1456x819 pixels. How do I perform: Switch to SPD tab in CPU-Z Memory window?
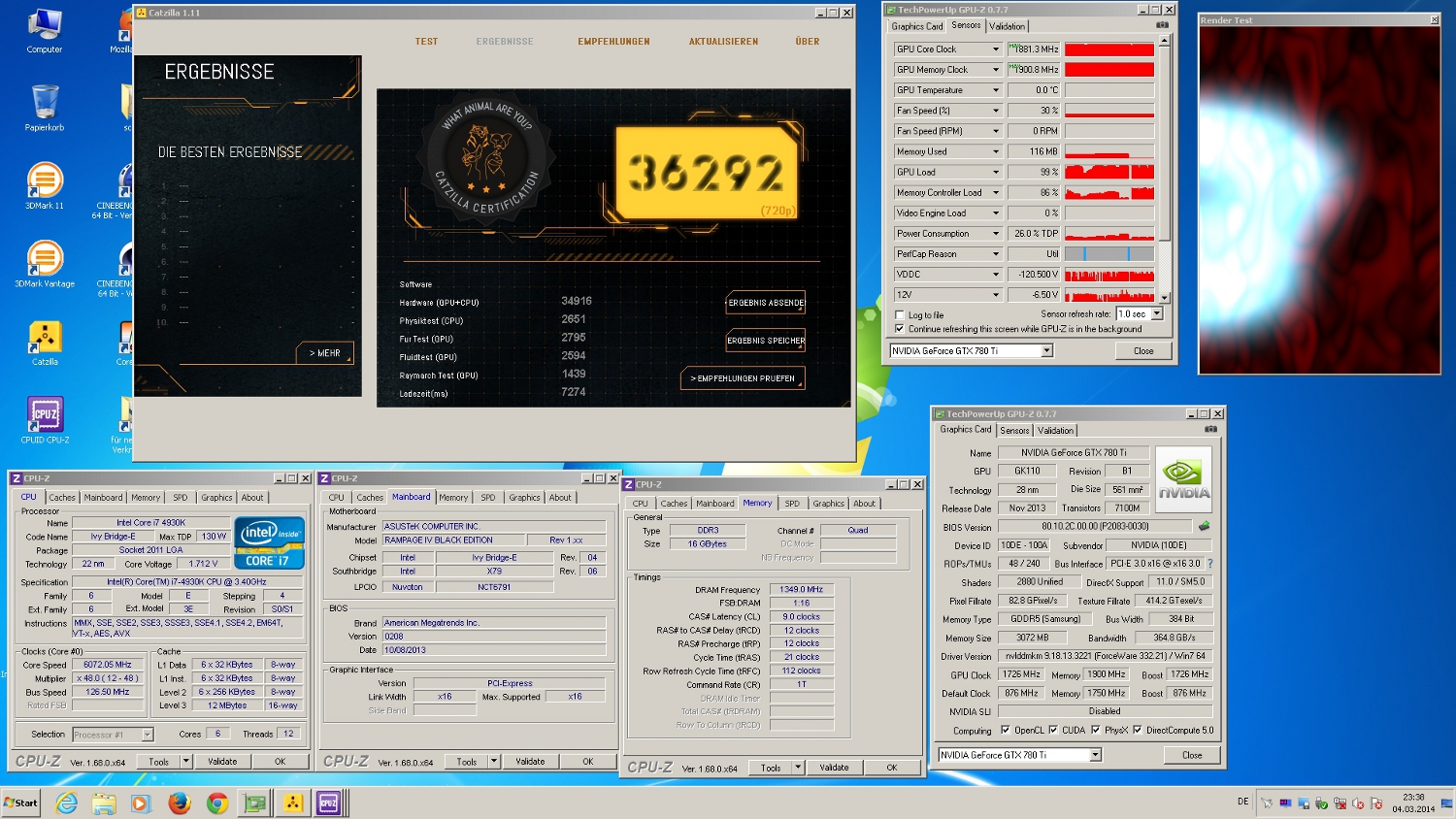[792, 503]
